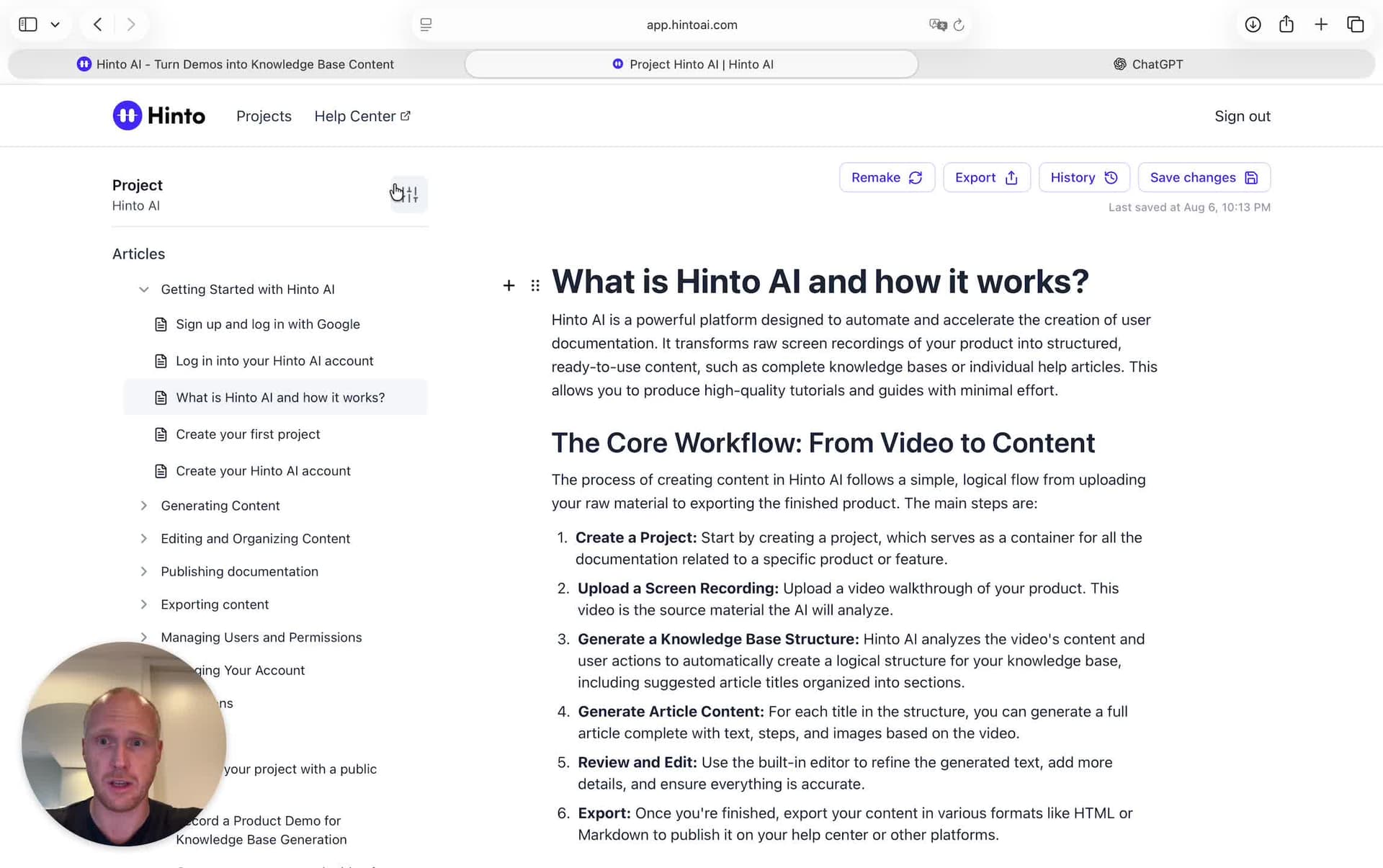
Task: Reload the page from address bar
Action: click(x=959, y=24)
